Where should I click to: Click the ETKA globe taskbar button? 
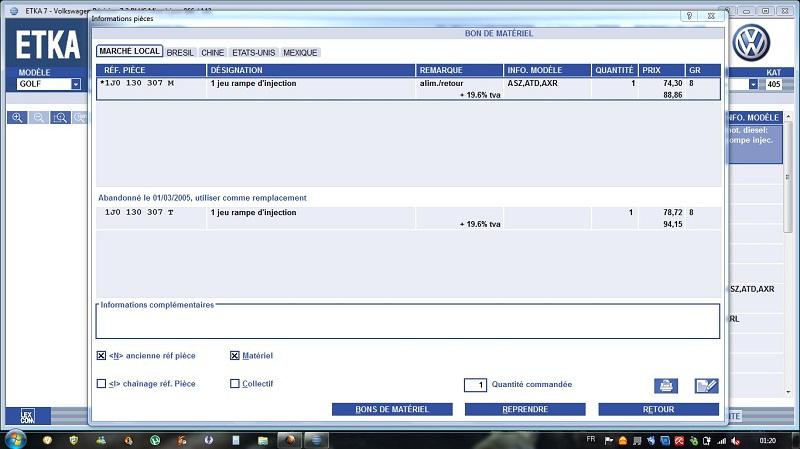316,440
